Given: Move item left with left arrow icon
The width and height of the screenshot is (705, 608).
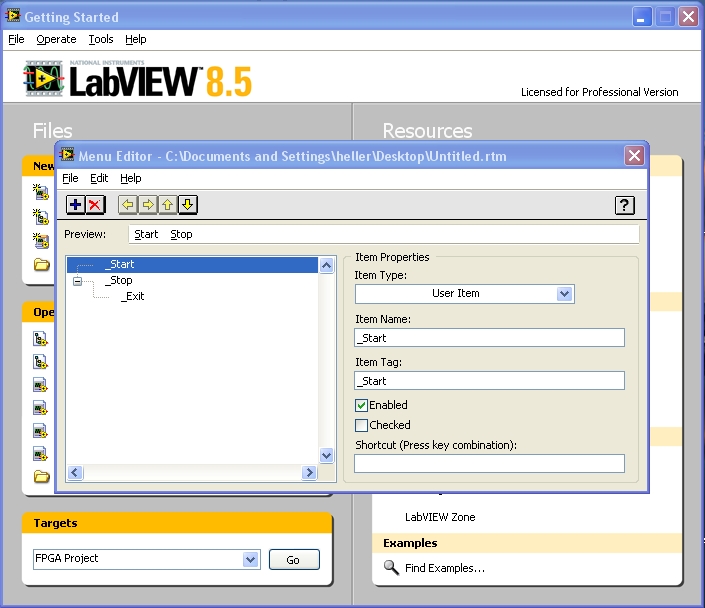Looking at the screenshot, I should [x=128, y=205].
